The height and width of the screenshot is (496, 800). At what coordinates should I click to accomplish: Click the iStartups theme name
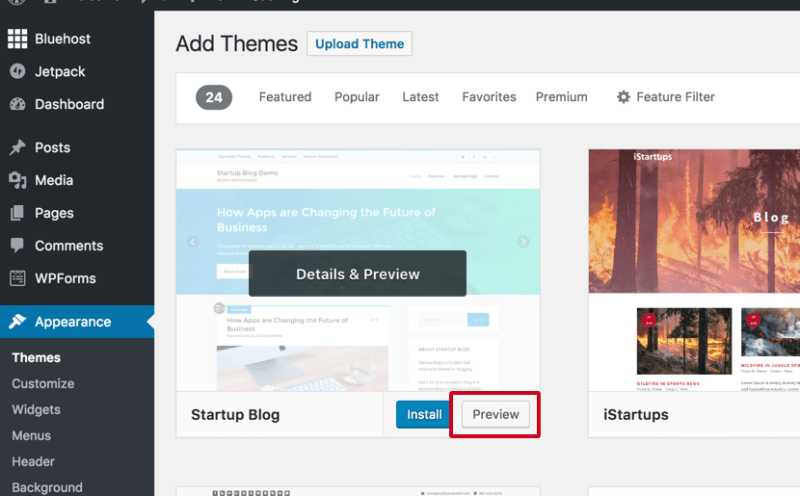pos(636,415)
